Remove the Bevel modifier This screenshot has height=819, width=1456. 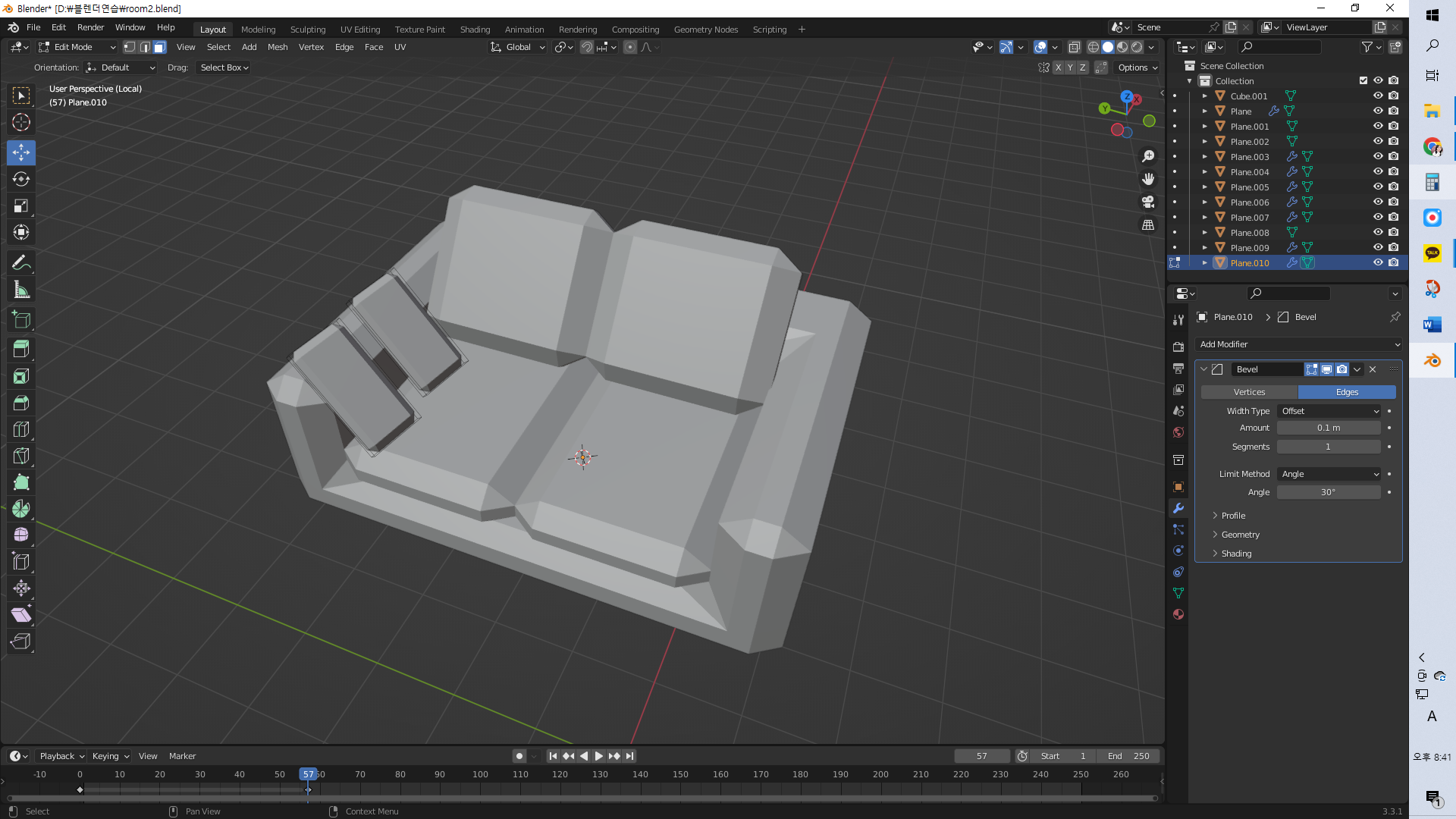click(1373, 369)
